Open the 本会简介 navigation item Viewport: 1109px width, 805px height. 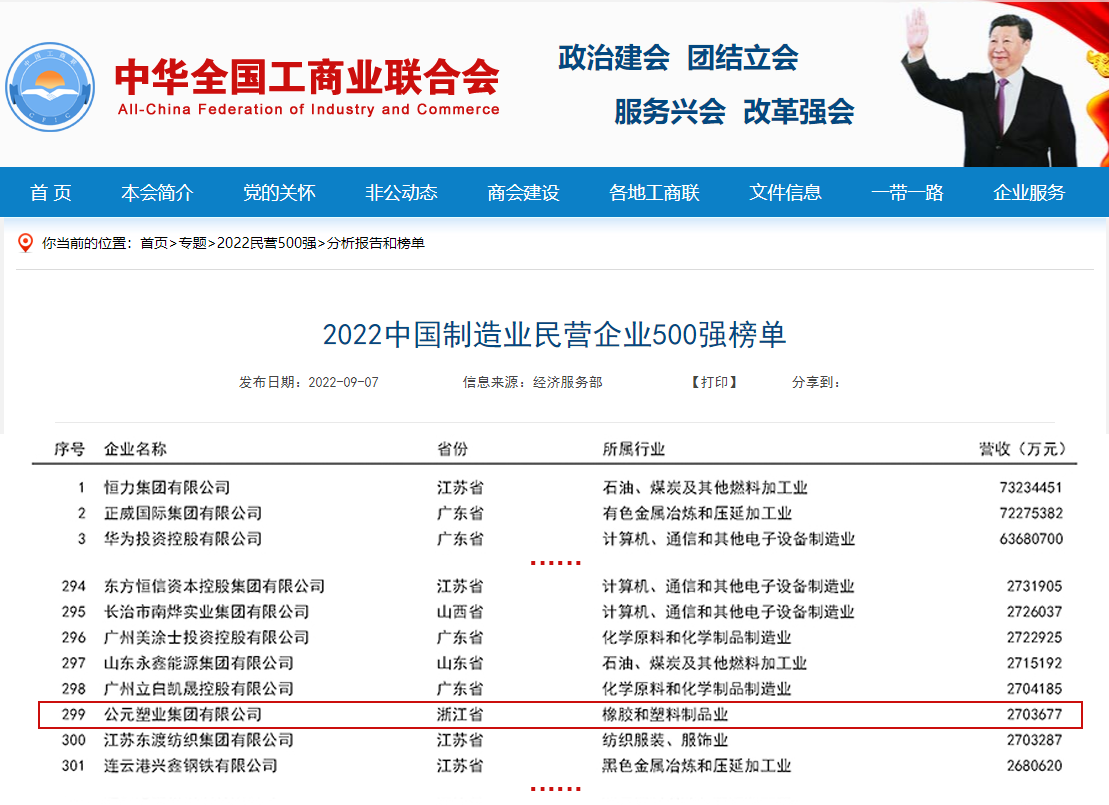click(157, 192)
